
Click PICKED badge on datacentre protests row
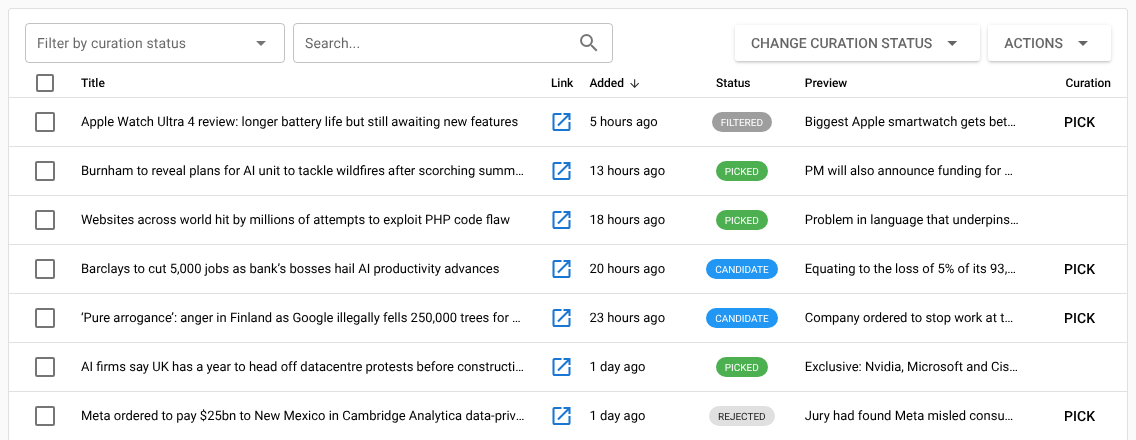(742, 368)
